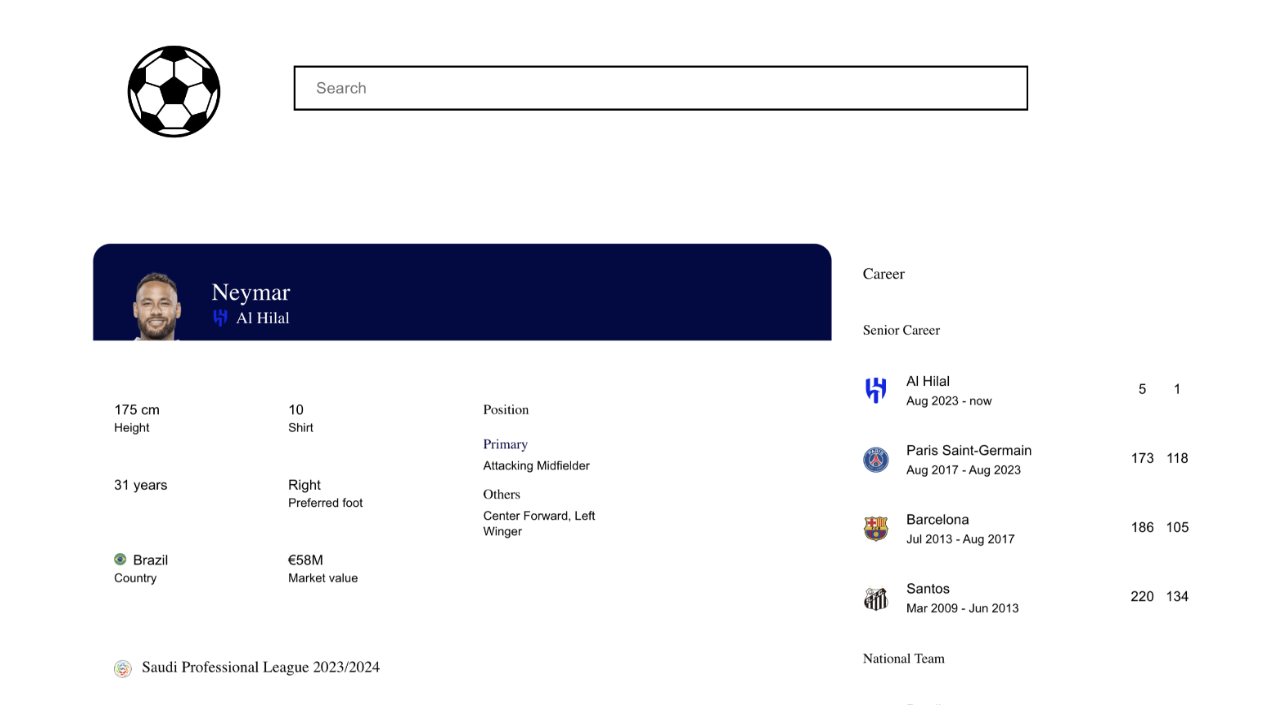Click the 31 years age value
This screenshot has height=724, width=1276.
coord(141,485)
